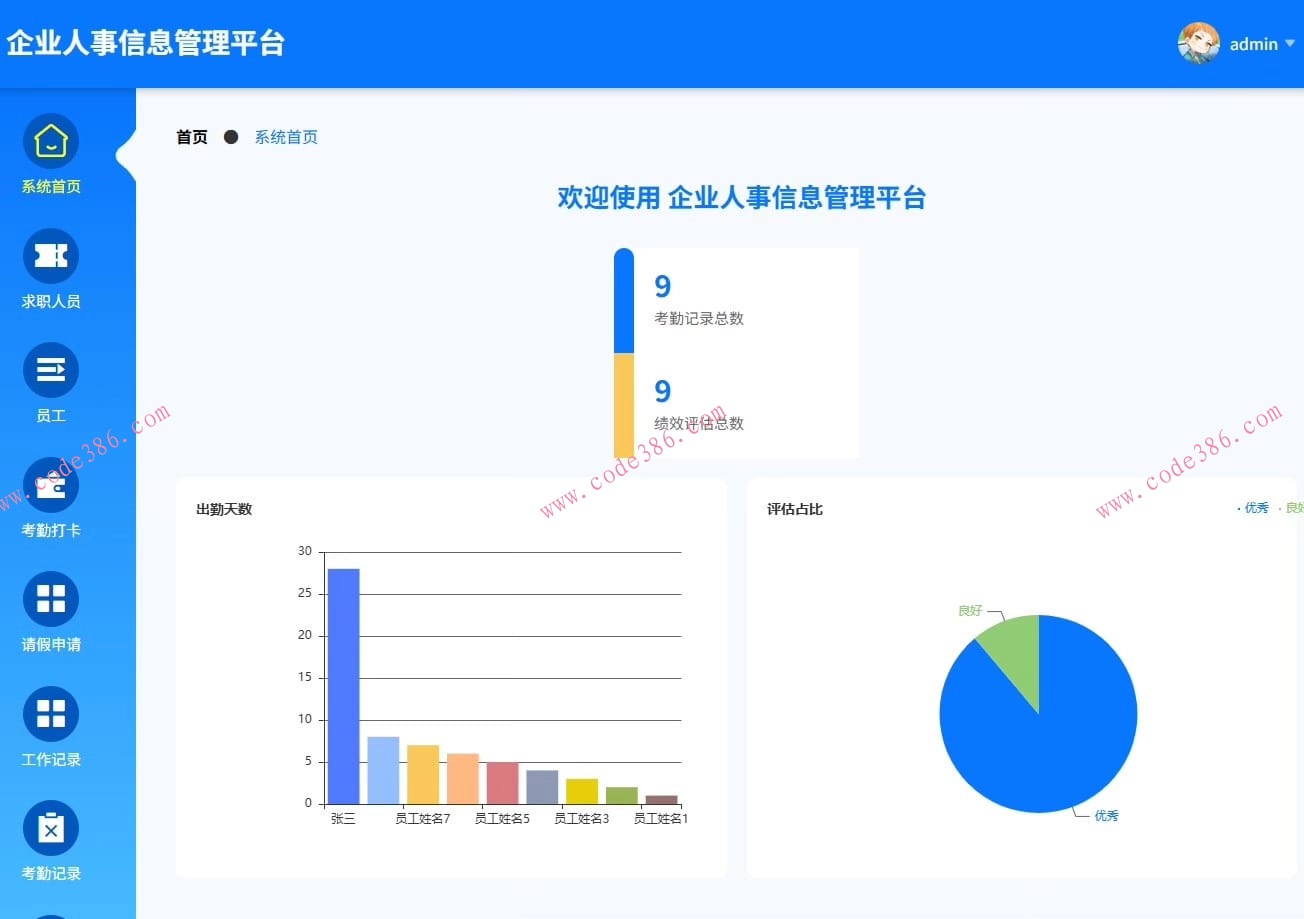1304x919 pixels.
Task: Open the 求职人员 section via its sidebar icon
Action: click(x=49, y=255)
